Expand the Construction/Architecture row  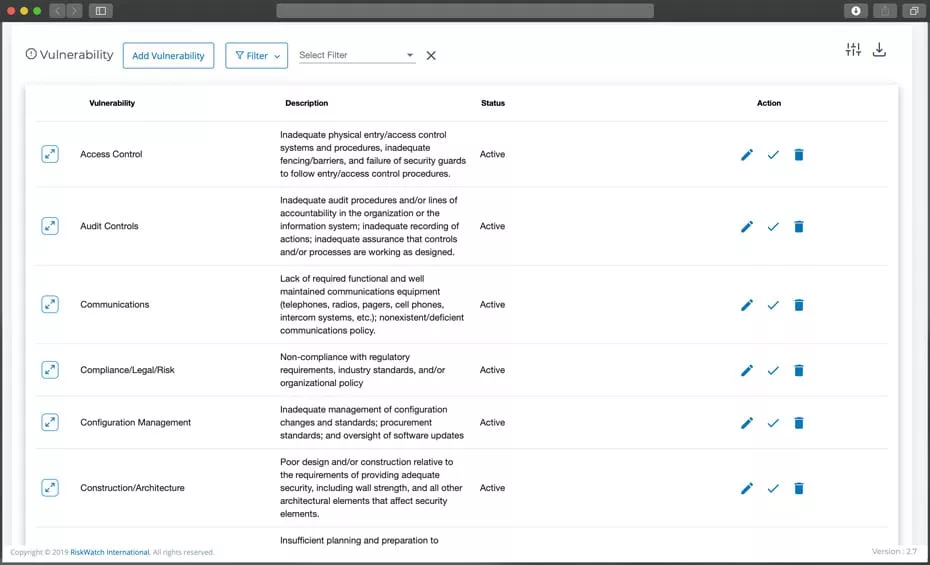pyautogui.click(x=50, y=488)
